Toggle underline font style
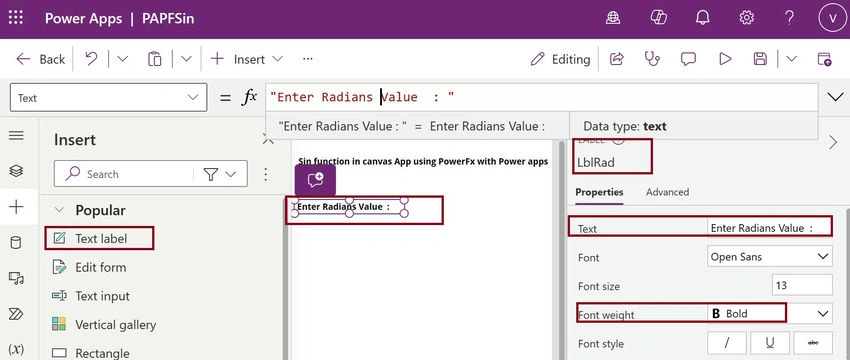The width and height of the screenshot is (850, 360). click(x=770, y=343)
